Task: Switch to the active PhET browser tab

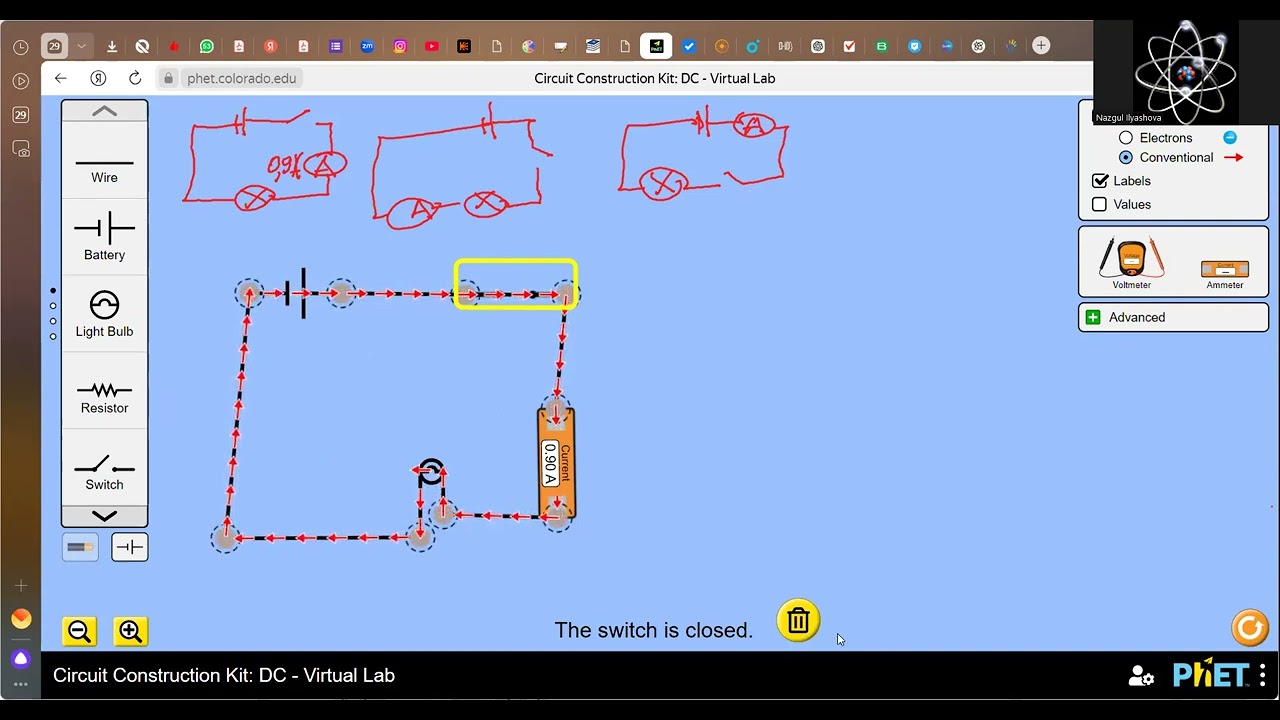Action: [x=656, y=46]
